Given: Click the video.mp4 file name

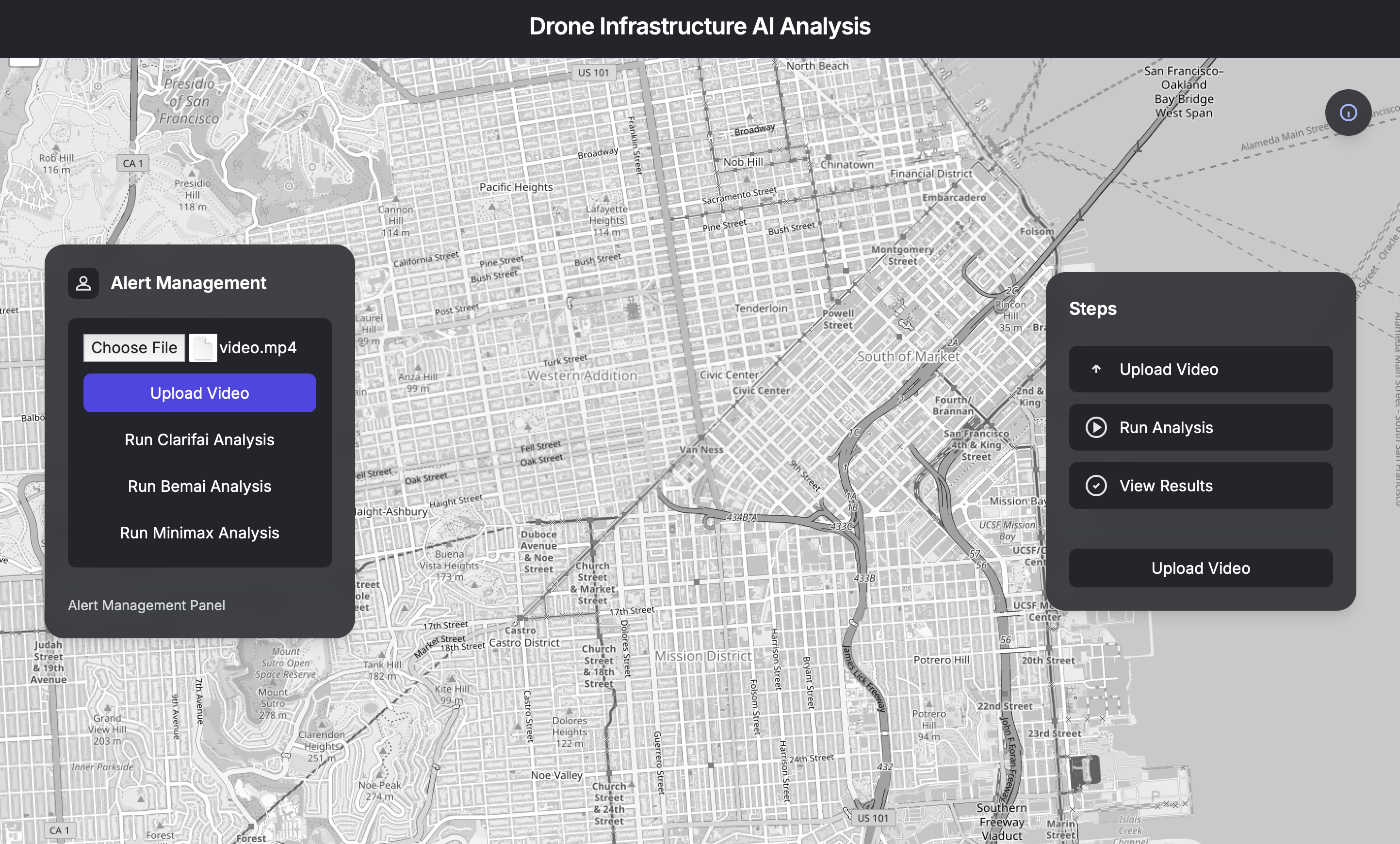Looking at the screenshot, I should [258, 348].
